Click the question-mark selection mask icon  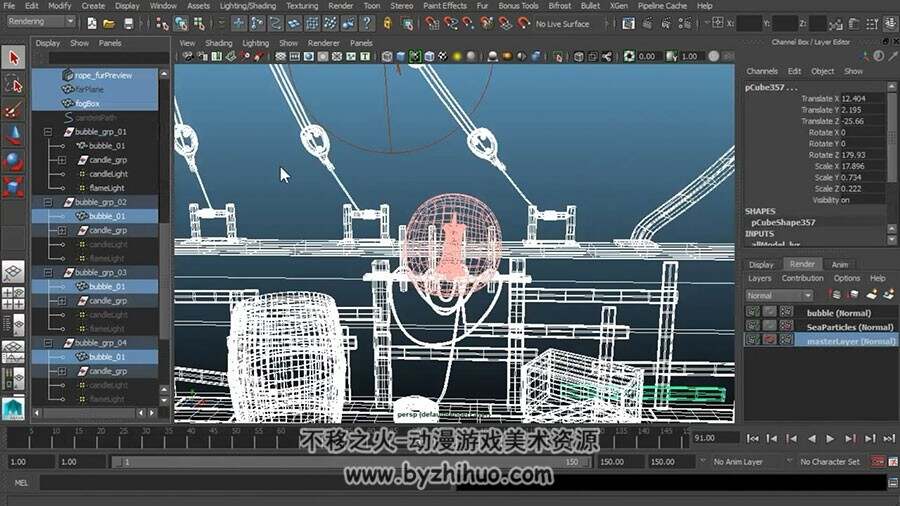367,24
